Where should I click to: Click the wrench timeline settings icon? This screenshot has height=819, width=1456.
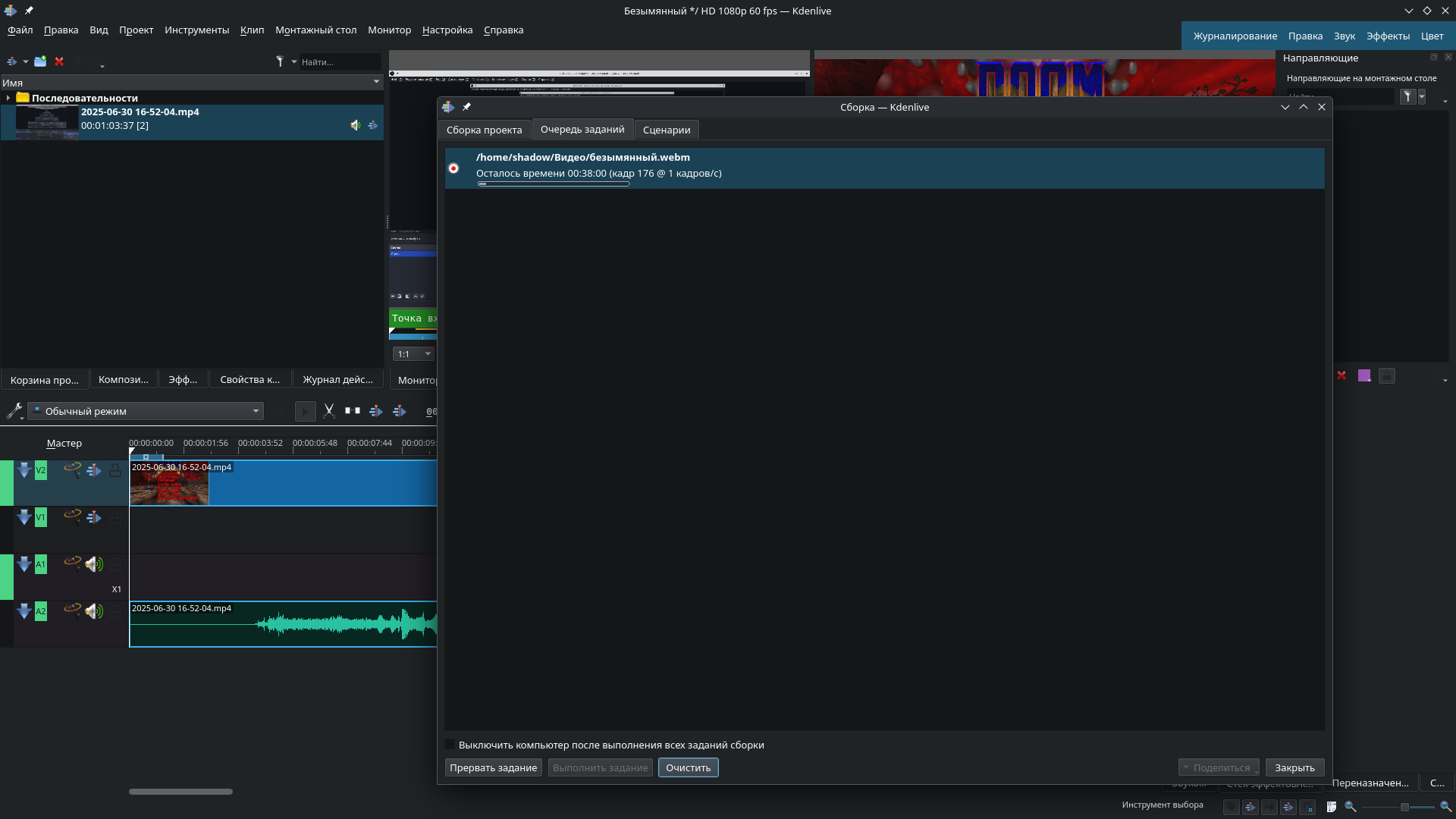click(x=14, y=411)
